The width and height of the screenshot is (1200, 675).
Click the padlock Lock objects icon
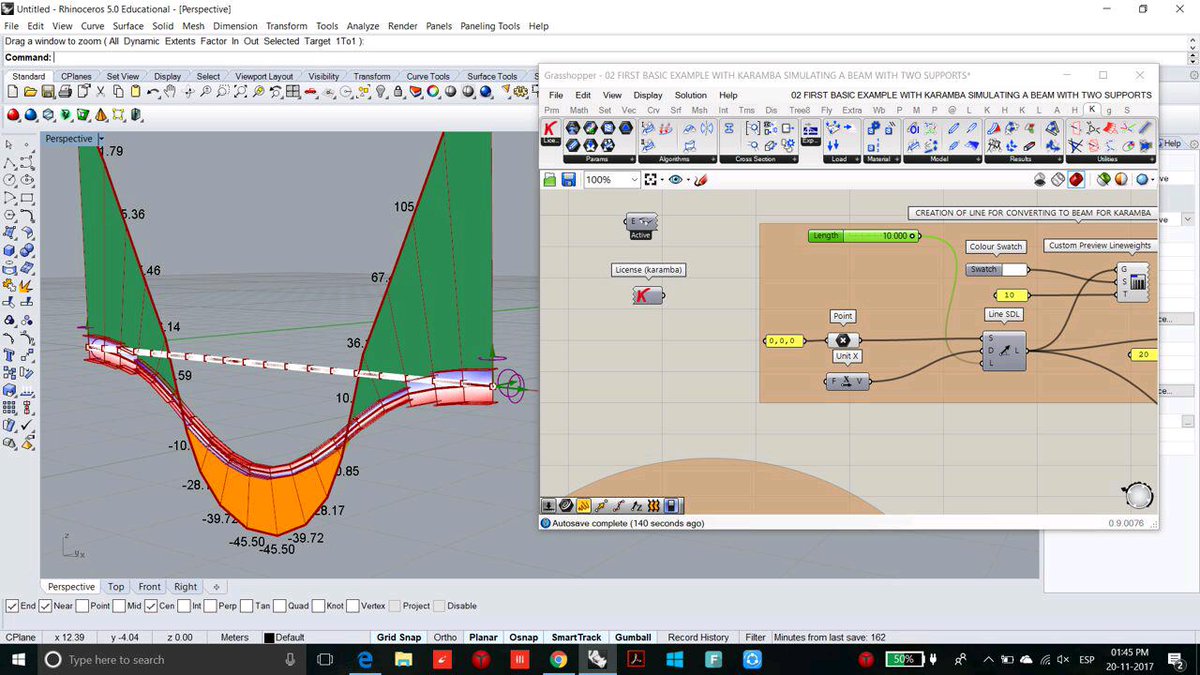click(x=398, y=91)
